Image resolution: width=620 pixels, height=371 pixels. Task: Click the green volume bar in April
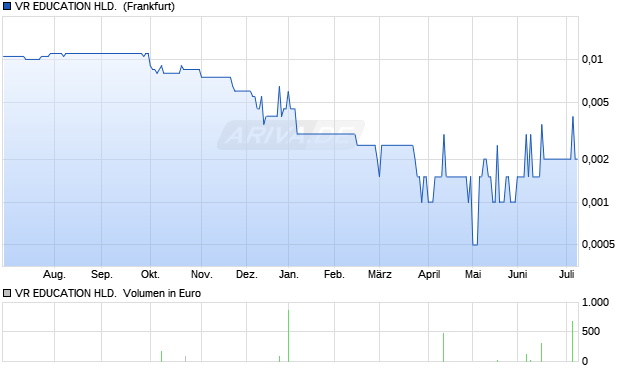pyautogui.click(x=444, y=347)
